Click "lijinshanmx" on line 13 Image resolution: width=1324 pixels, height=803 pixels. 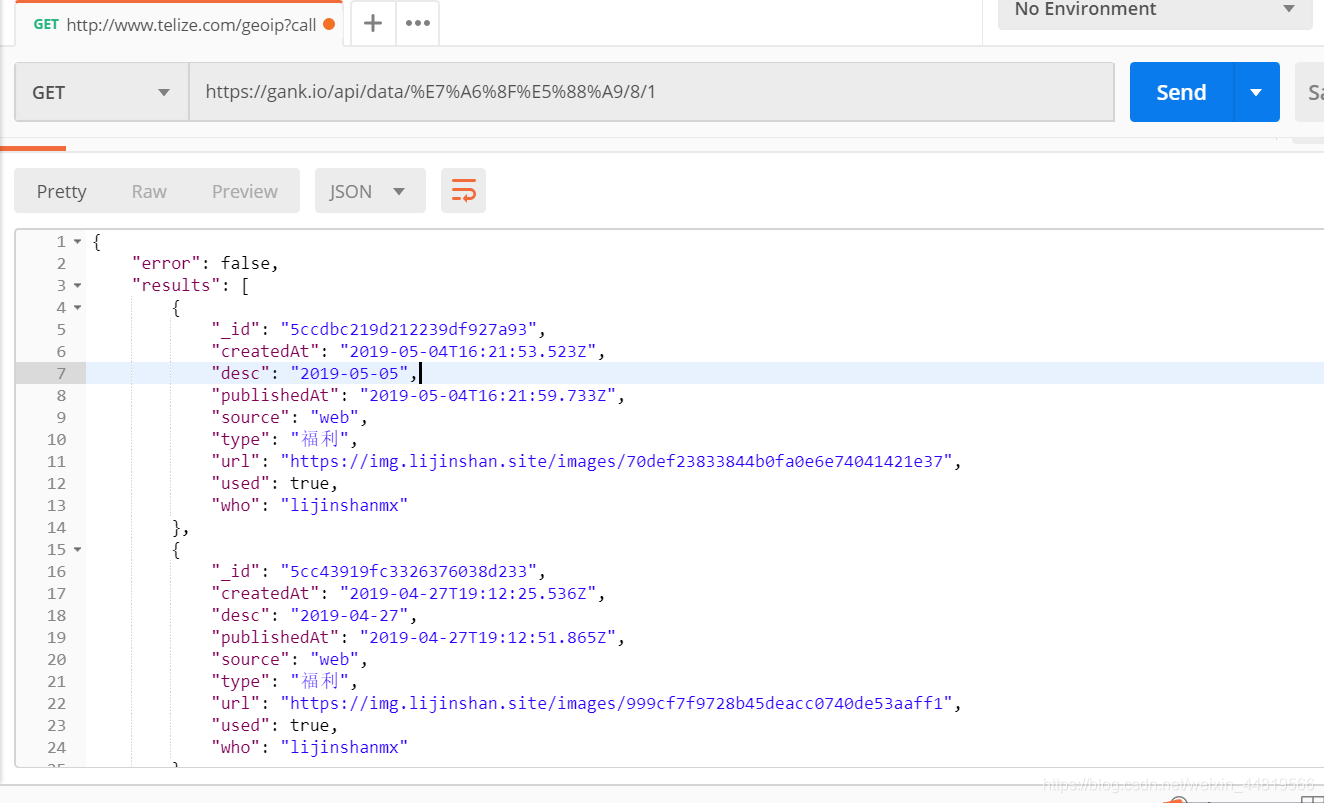pos(345,505)
